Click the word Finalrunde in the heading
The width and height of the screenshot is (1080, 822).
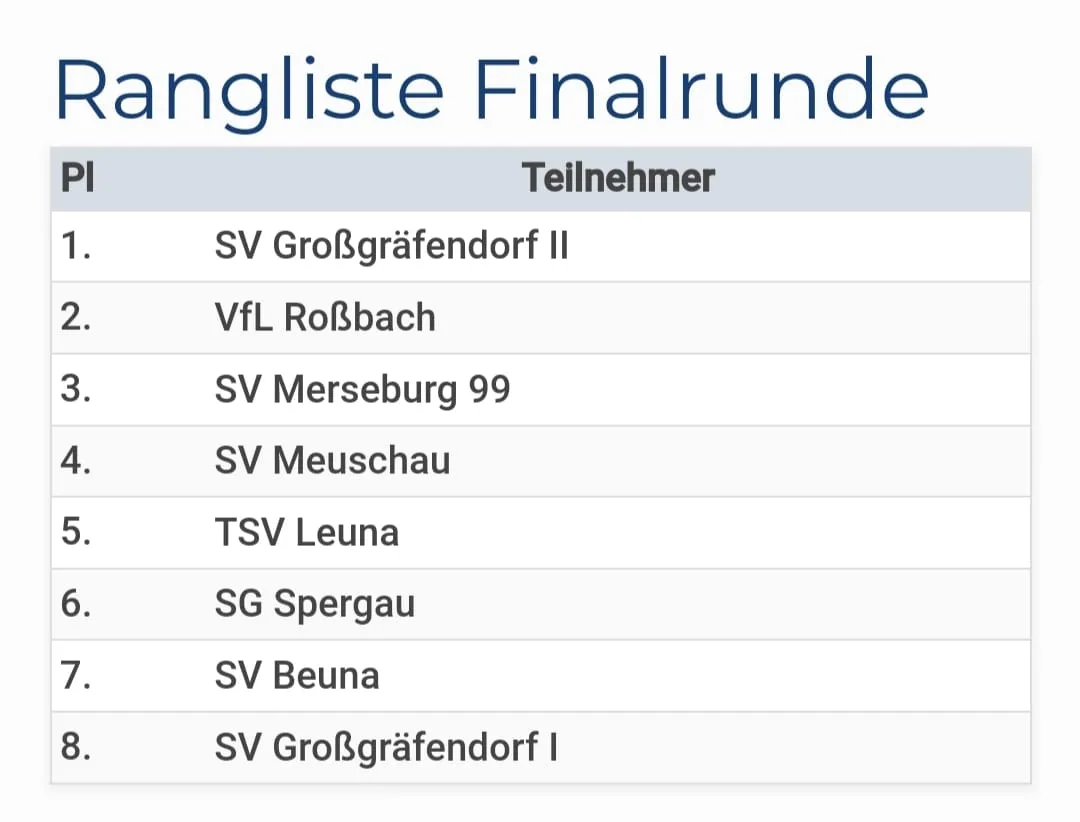pyautogui.click(x=701, y=90)
